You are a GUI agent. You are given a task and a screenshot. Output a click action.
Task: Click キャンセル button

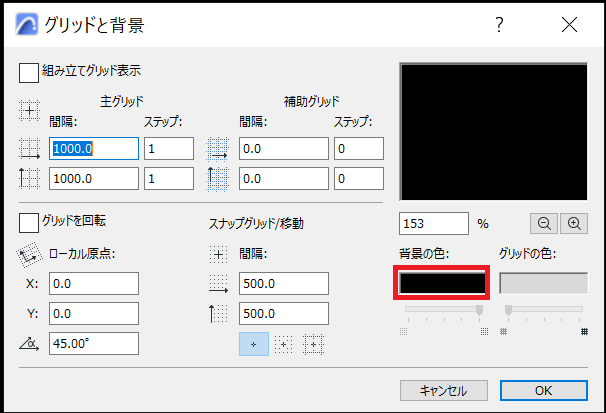(x=444, y=391)
